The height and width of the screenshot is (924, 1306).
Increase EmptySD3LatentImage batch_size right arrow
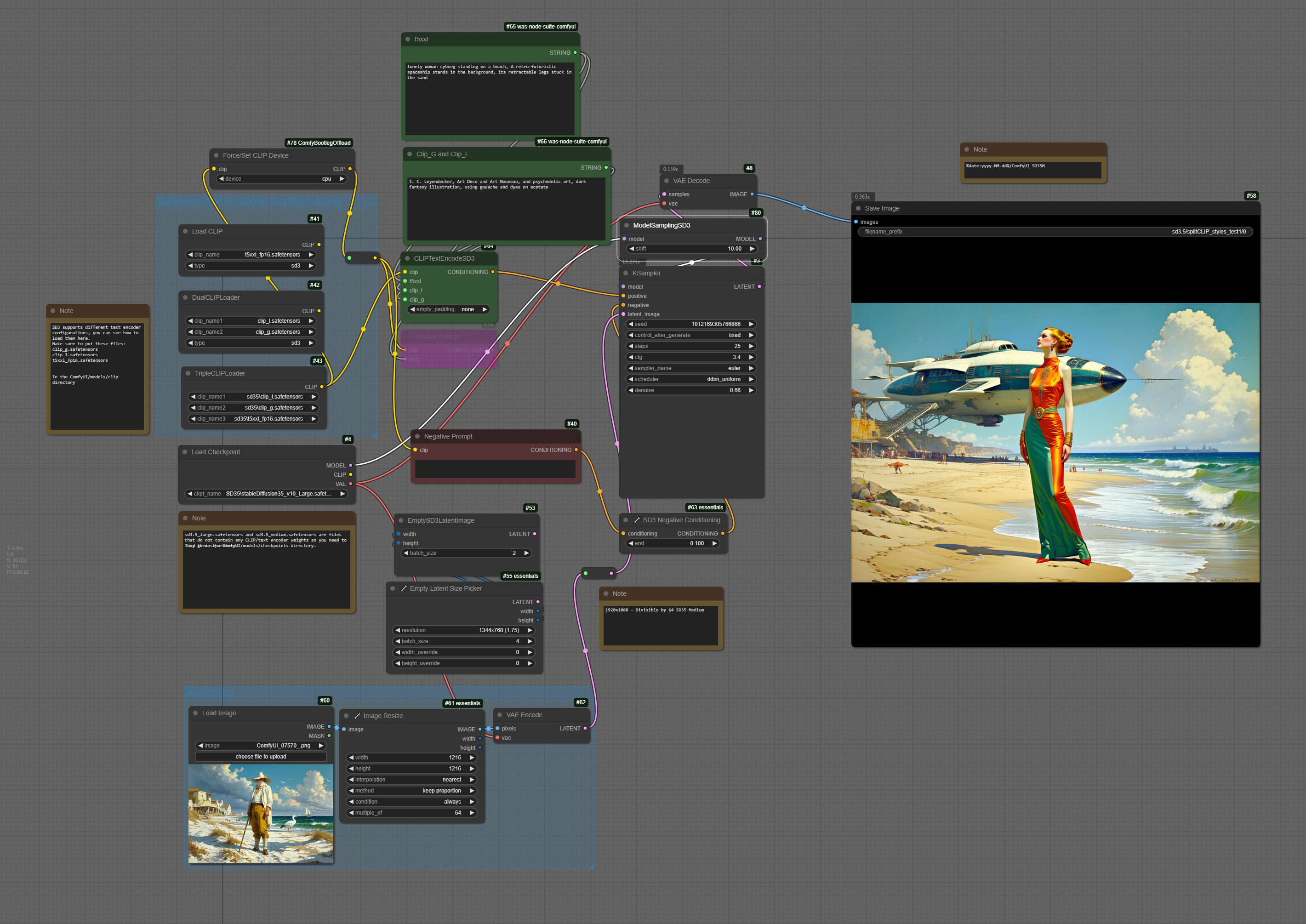coord(527,553)
